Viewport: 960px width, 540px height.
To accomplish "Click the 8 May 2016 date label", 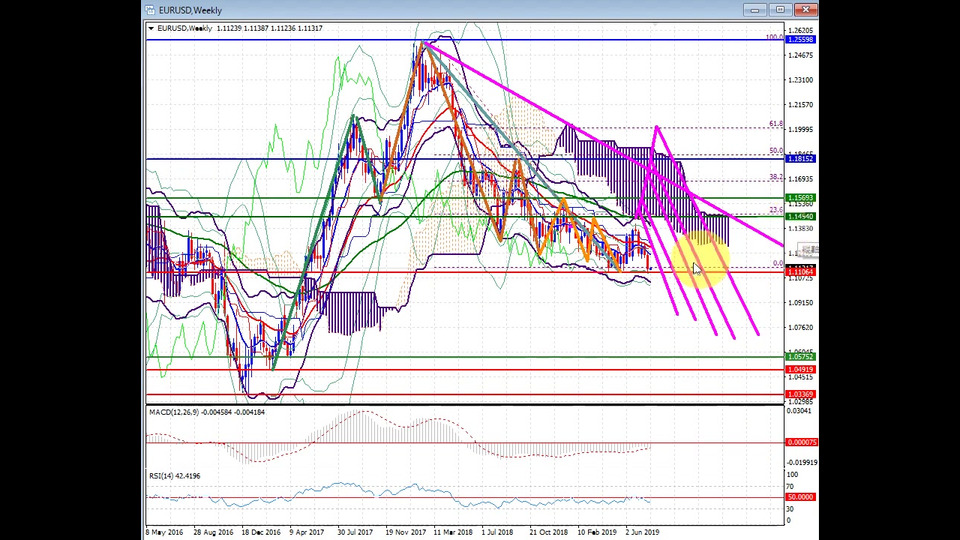I will 164,533.
